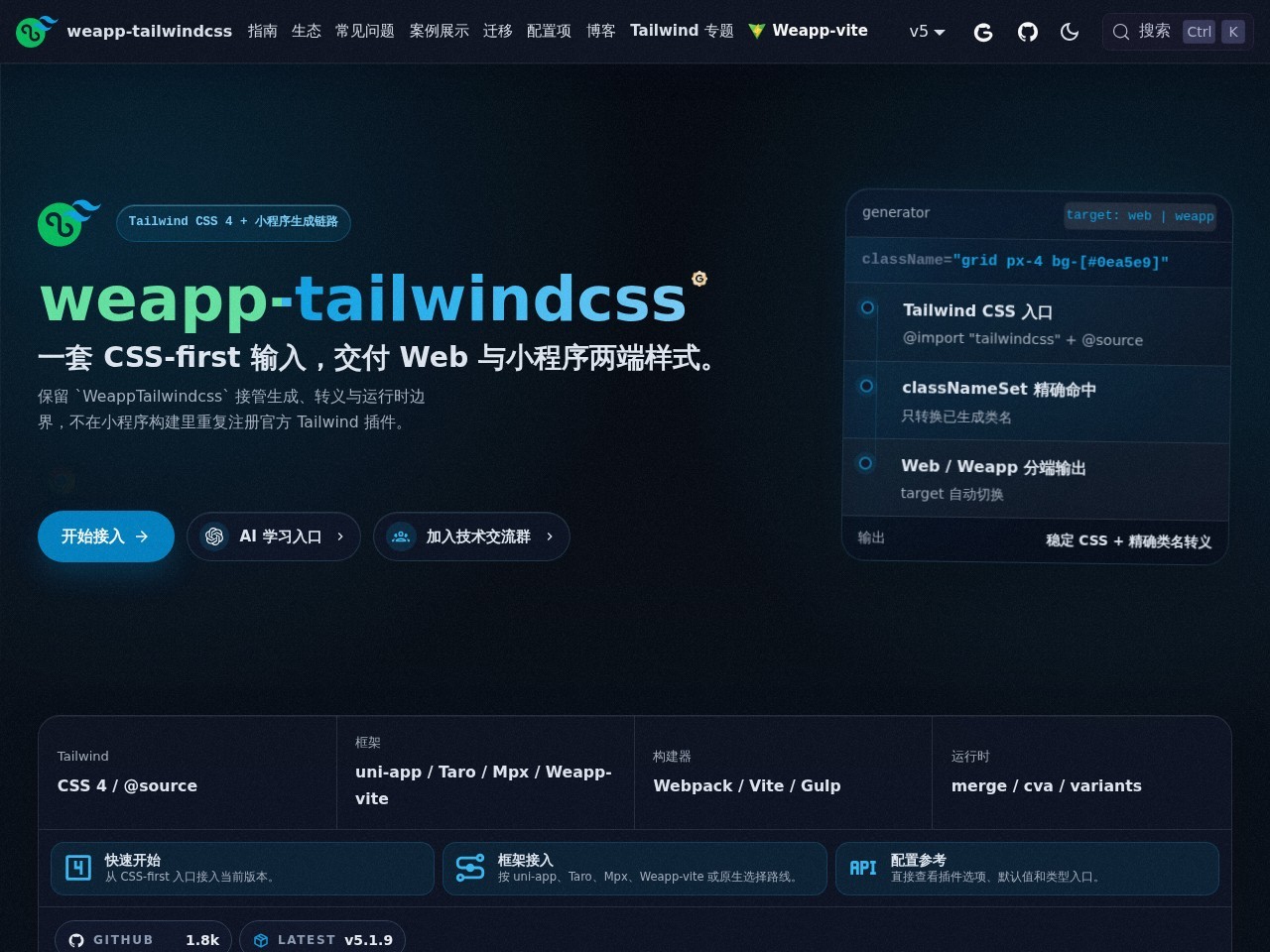Click the group people icon in 加入技术交流群
The image size is (1270, 952).
tap(401, 536)
